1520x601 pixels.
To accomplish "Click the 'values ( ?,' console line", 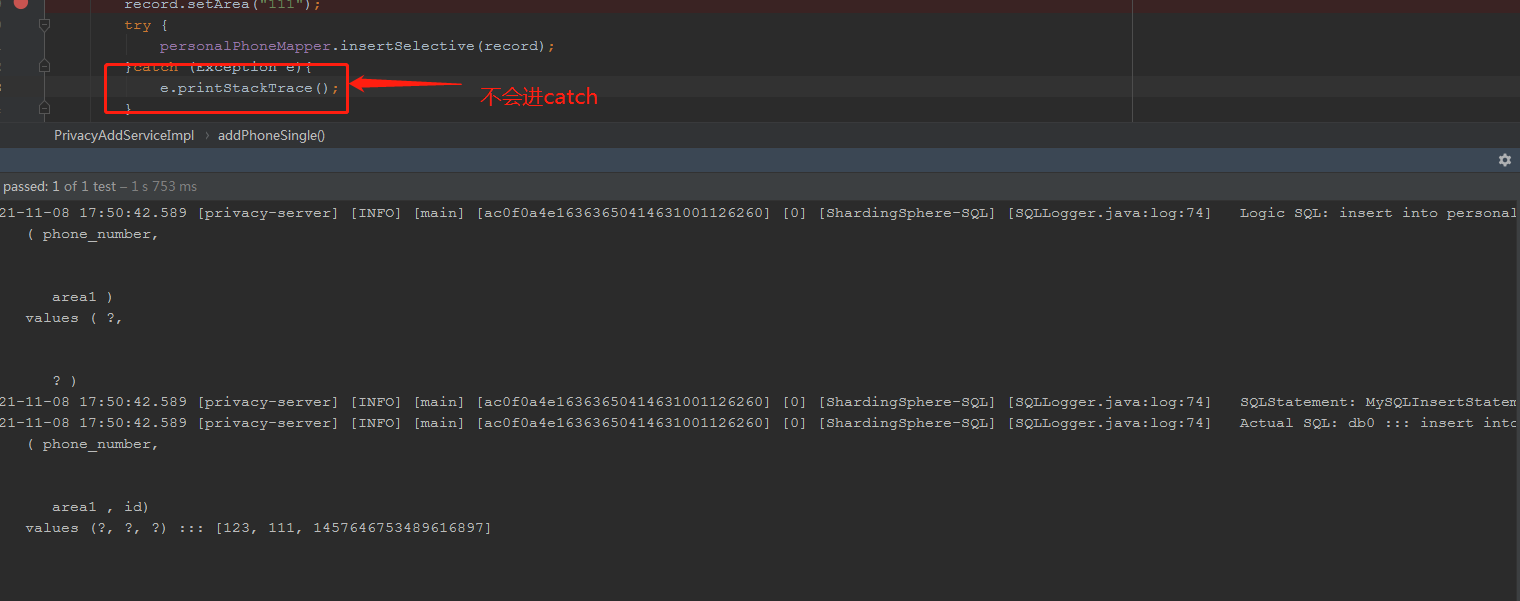I will 74,318.
